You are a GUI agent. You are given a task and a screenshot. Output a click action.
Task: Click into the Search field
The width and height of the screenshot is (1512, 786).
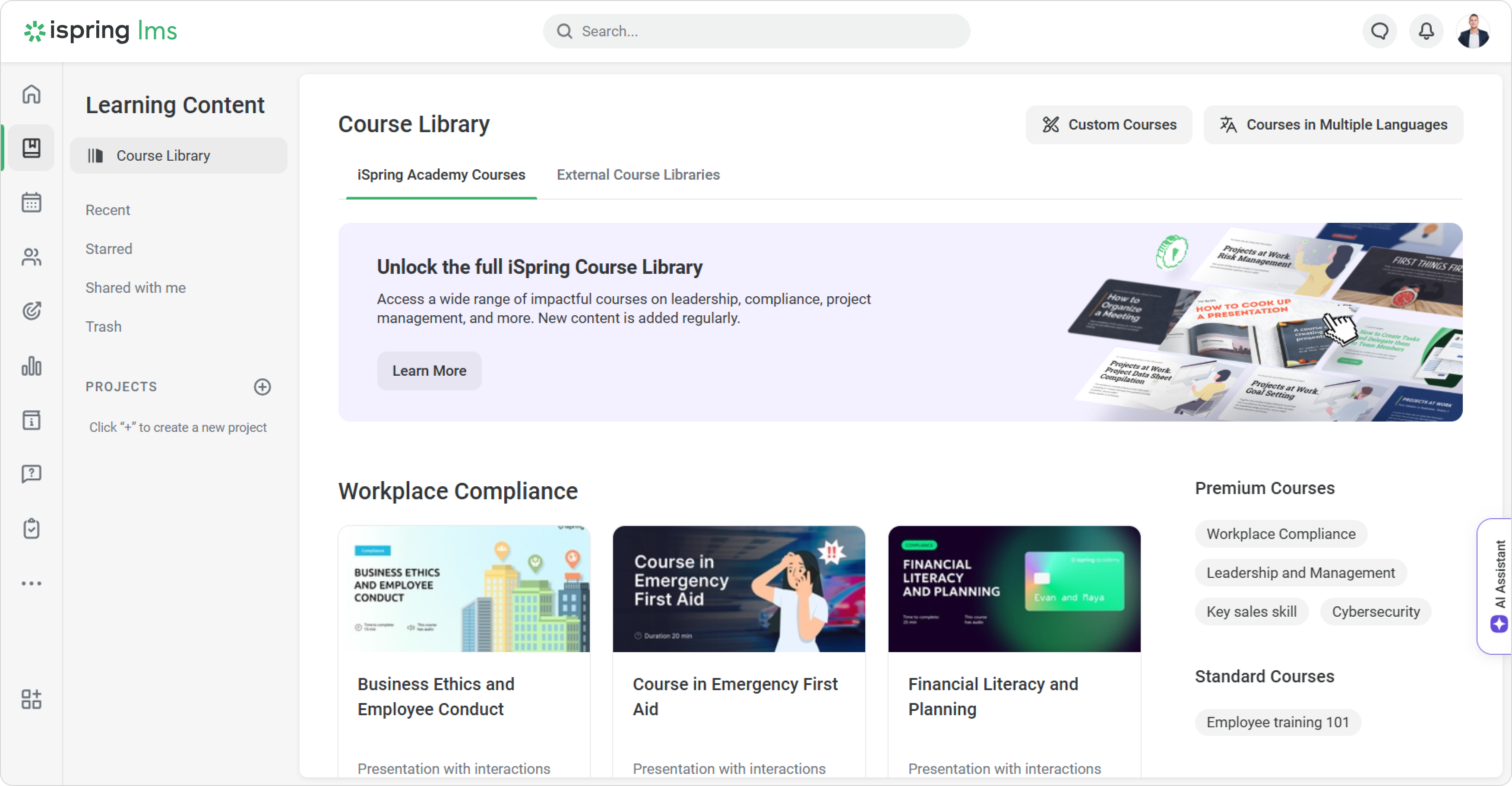[763, 31]
